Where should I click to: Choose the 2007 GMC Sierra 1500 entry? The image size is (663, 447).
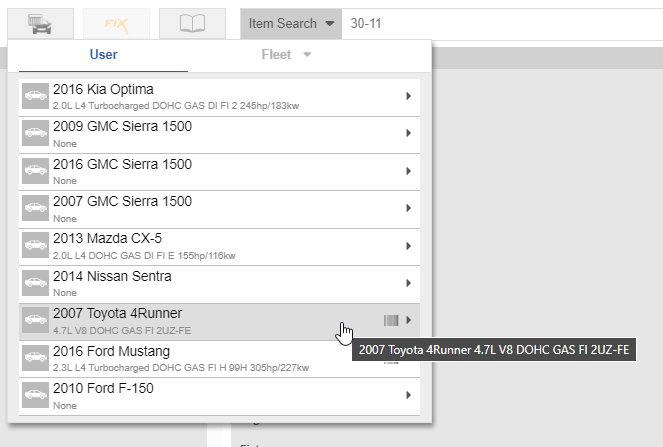coord(200,208)
